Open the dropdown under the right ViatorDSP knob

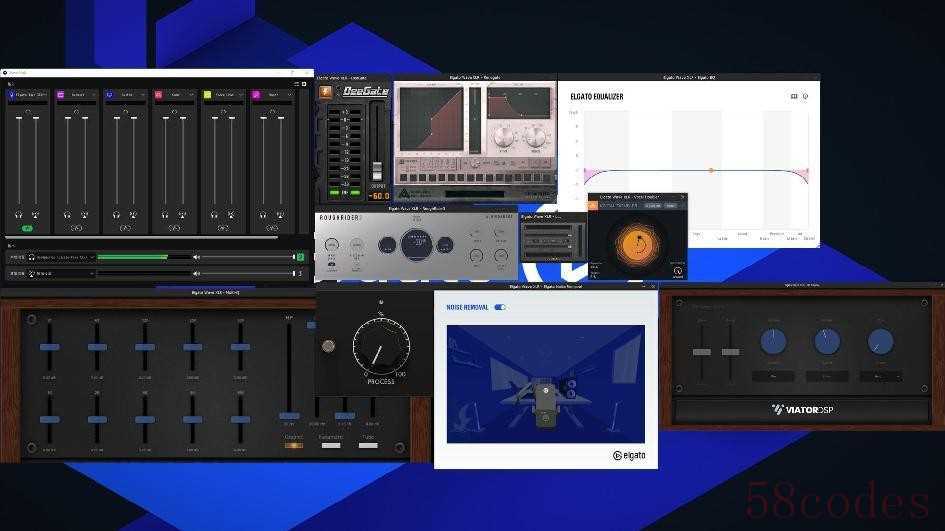pos(881,377)
